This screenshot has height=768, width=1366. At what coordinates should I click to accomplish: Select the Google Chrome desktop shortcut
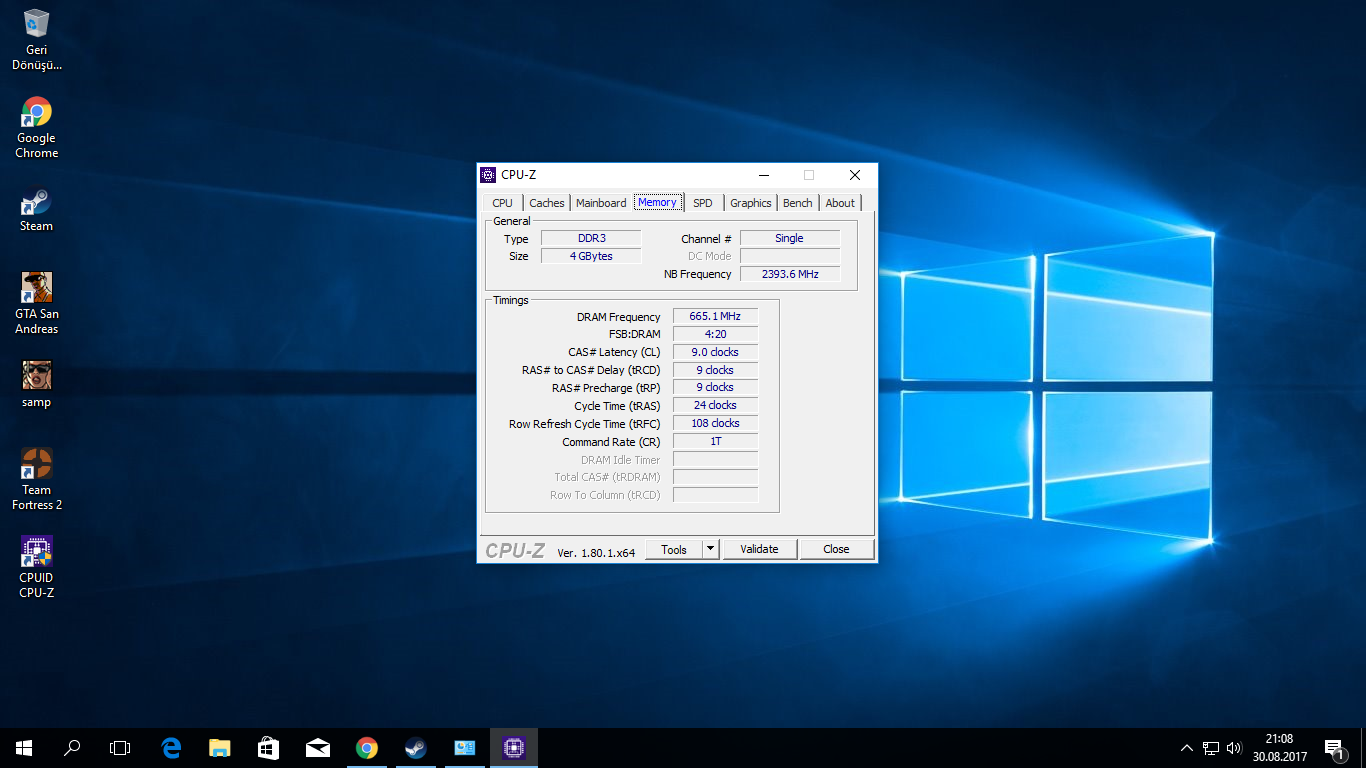click(36, 128)
